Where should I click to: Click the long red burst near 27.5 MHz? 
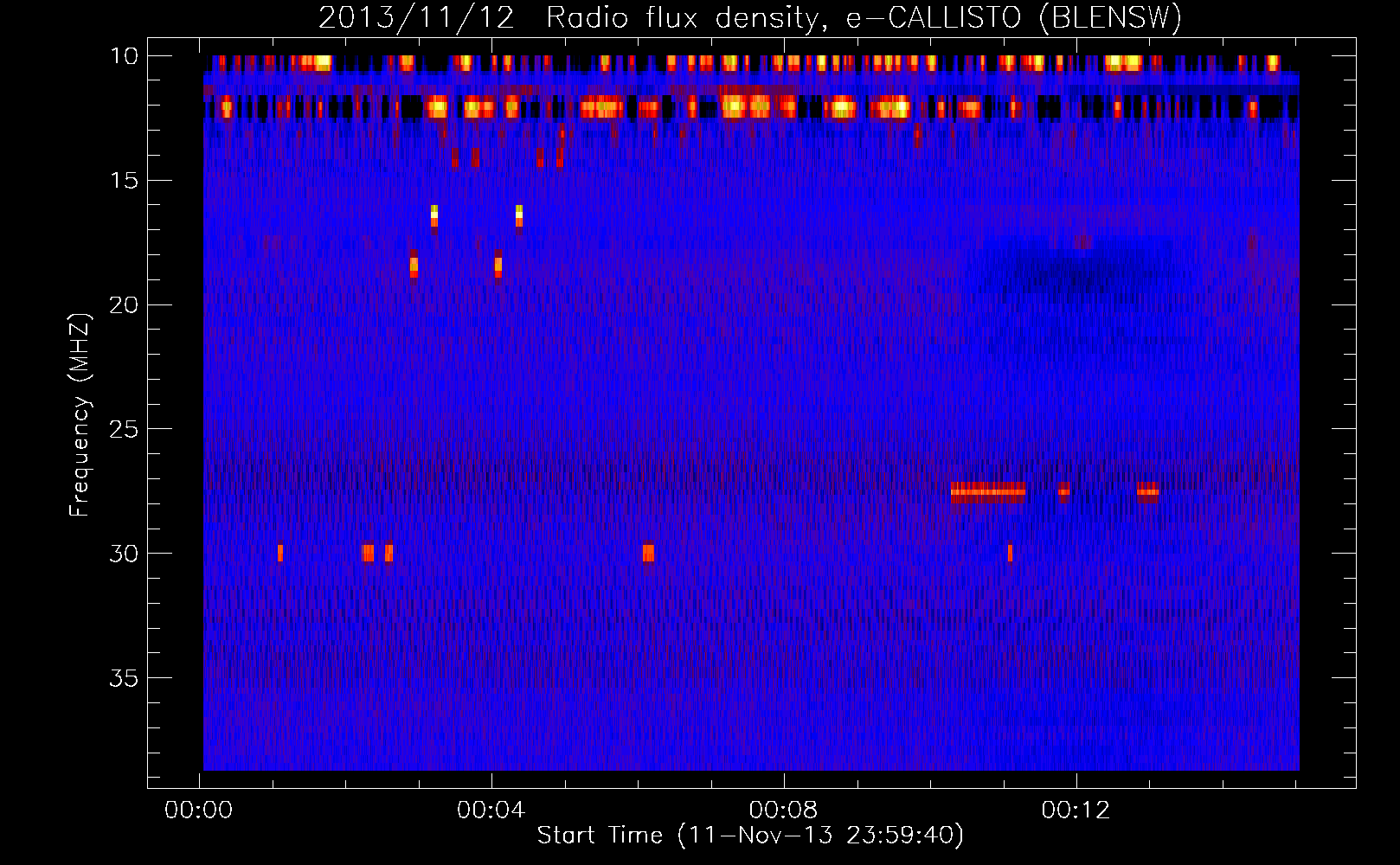click(x=988, y=492)
